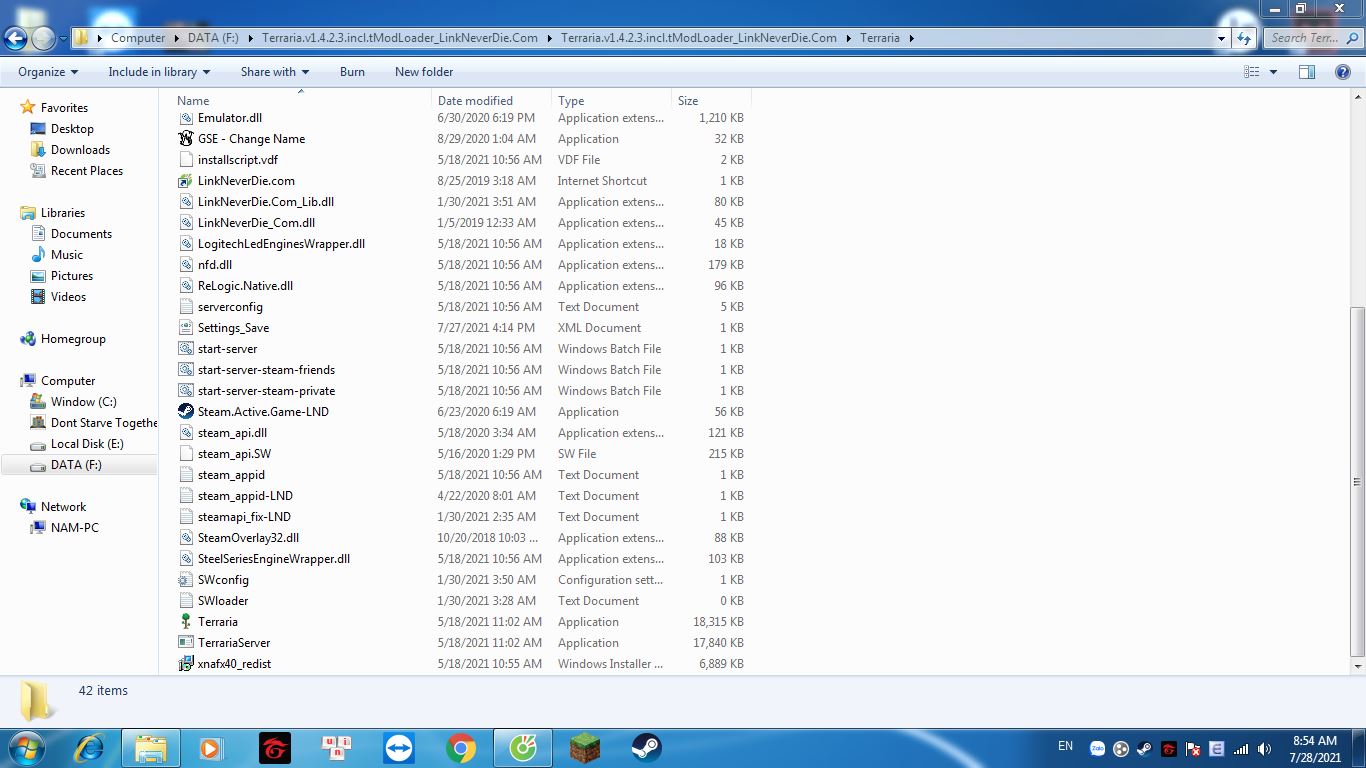Select the TerrariaServer application file
The height and width of the screenshot is (768, 1366).
coord(233,643)
